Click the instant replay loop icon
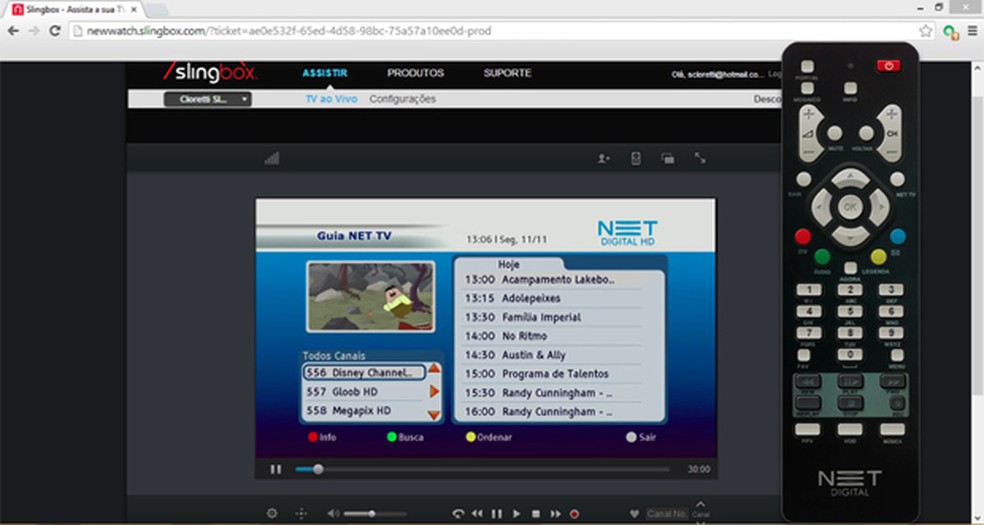This screenshot has width=984, height=525. click(458, 514)
